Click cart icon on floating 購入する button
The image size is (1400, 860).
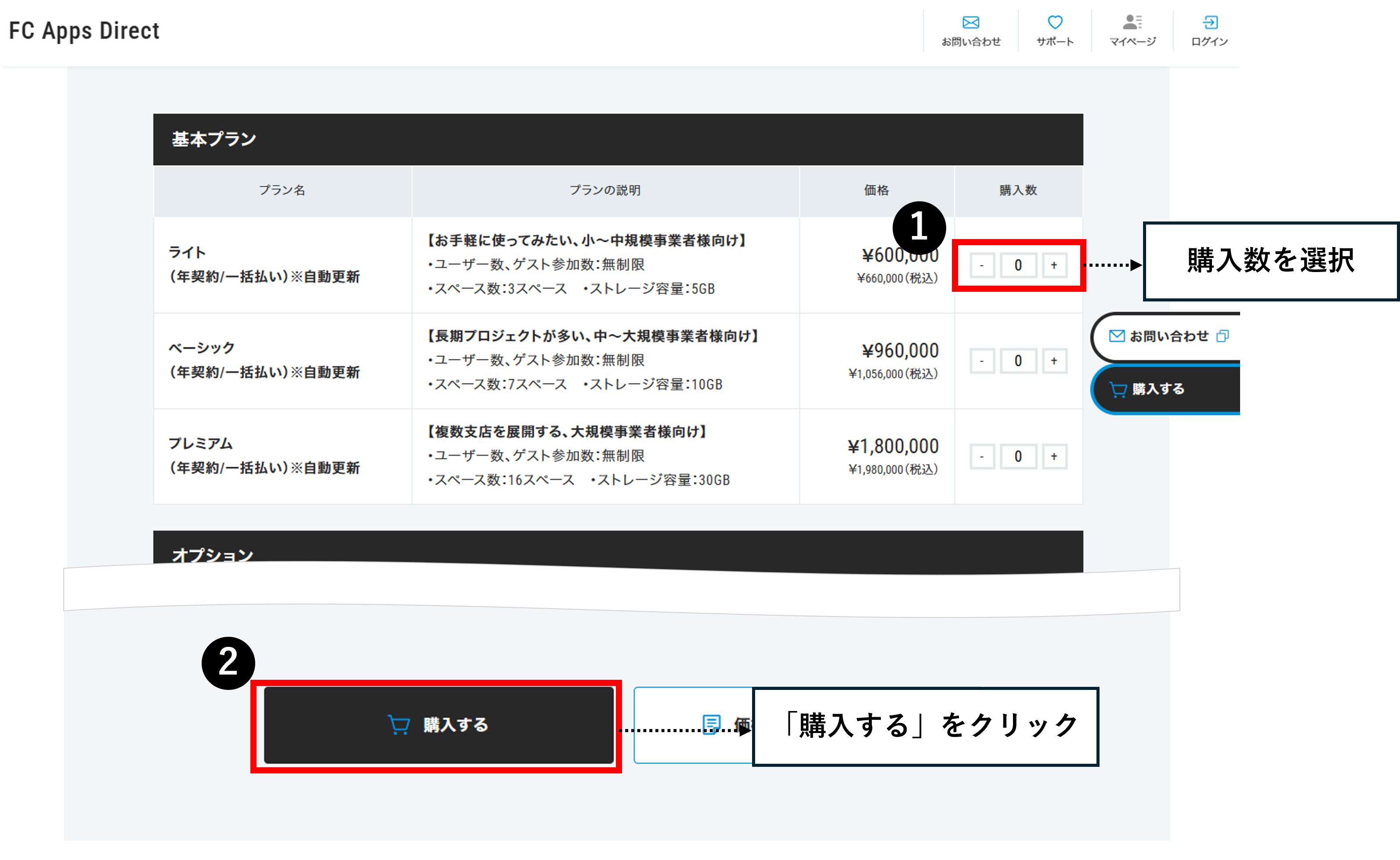[x=1118, y=390]
